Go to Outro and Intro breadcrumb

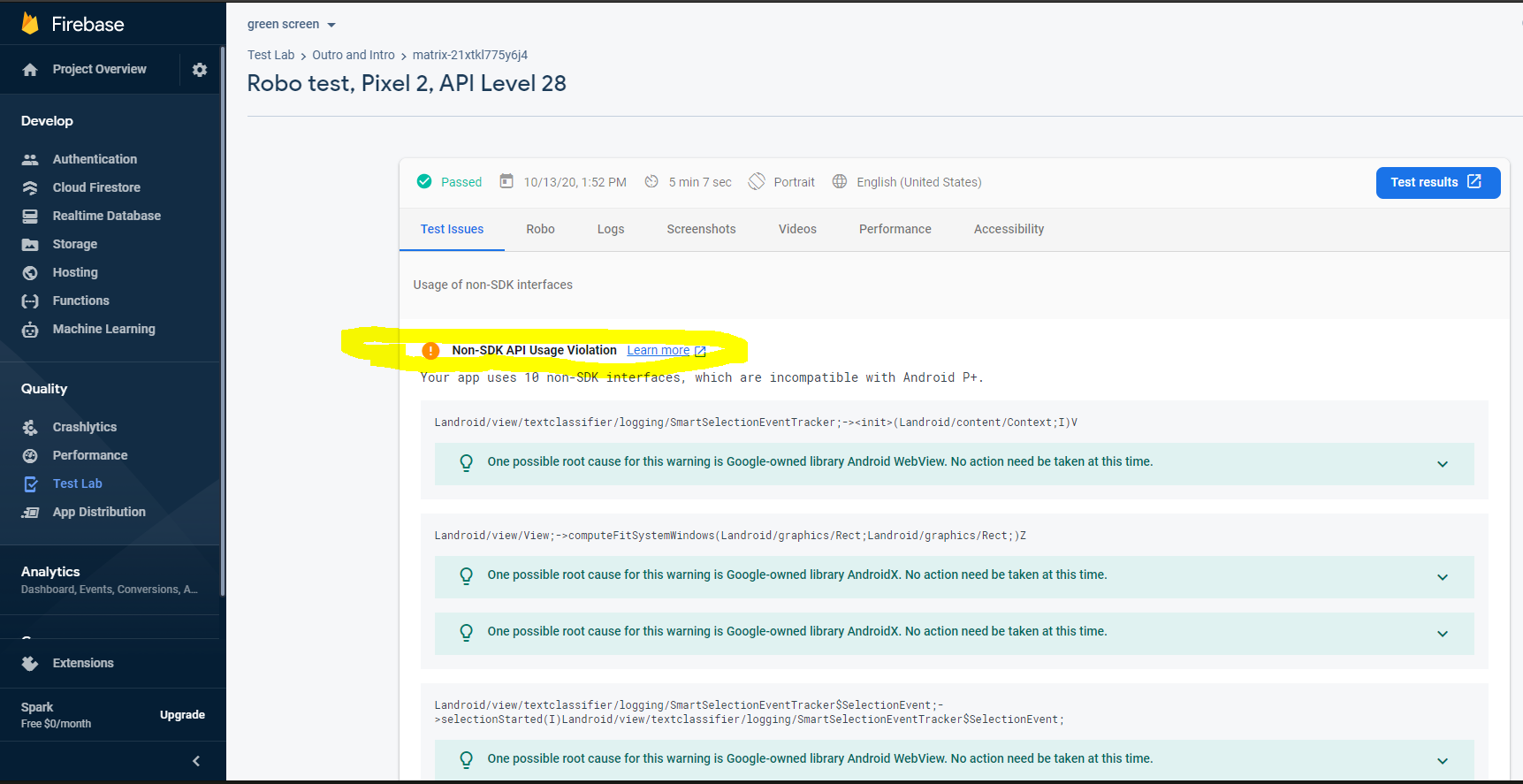pos(354,55)
